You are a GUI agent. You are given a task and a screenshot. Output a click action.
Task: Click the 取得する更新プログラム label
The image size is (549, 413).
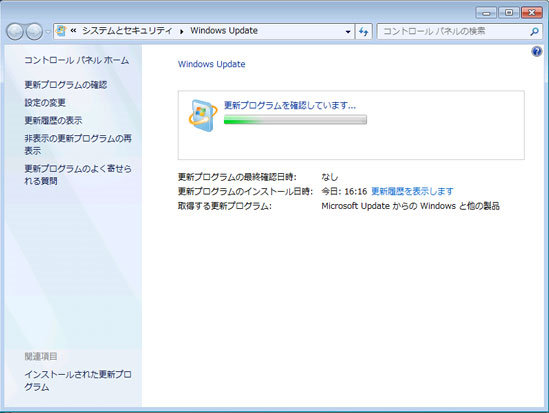click(225, 206)
